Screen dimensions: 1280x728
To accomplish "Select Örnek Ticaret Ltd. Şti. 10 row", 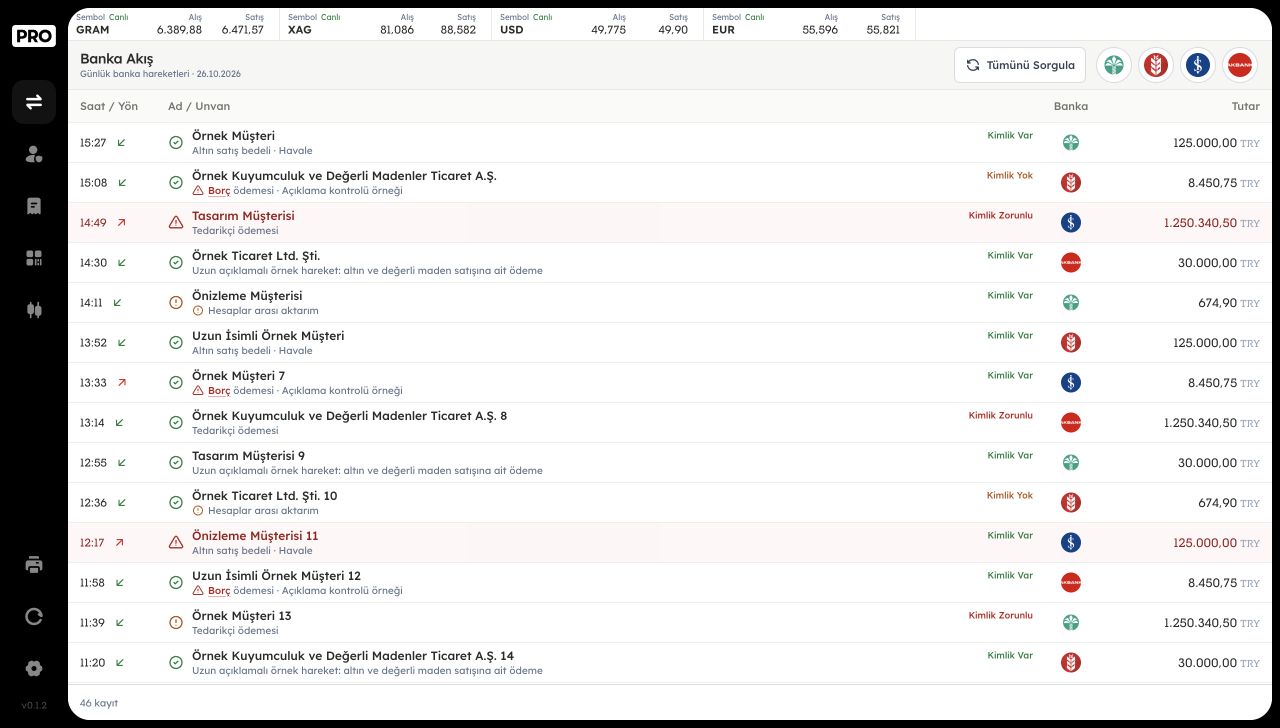I will 670,503.
